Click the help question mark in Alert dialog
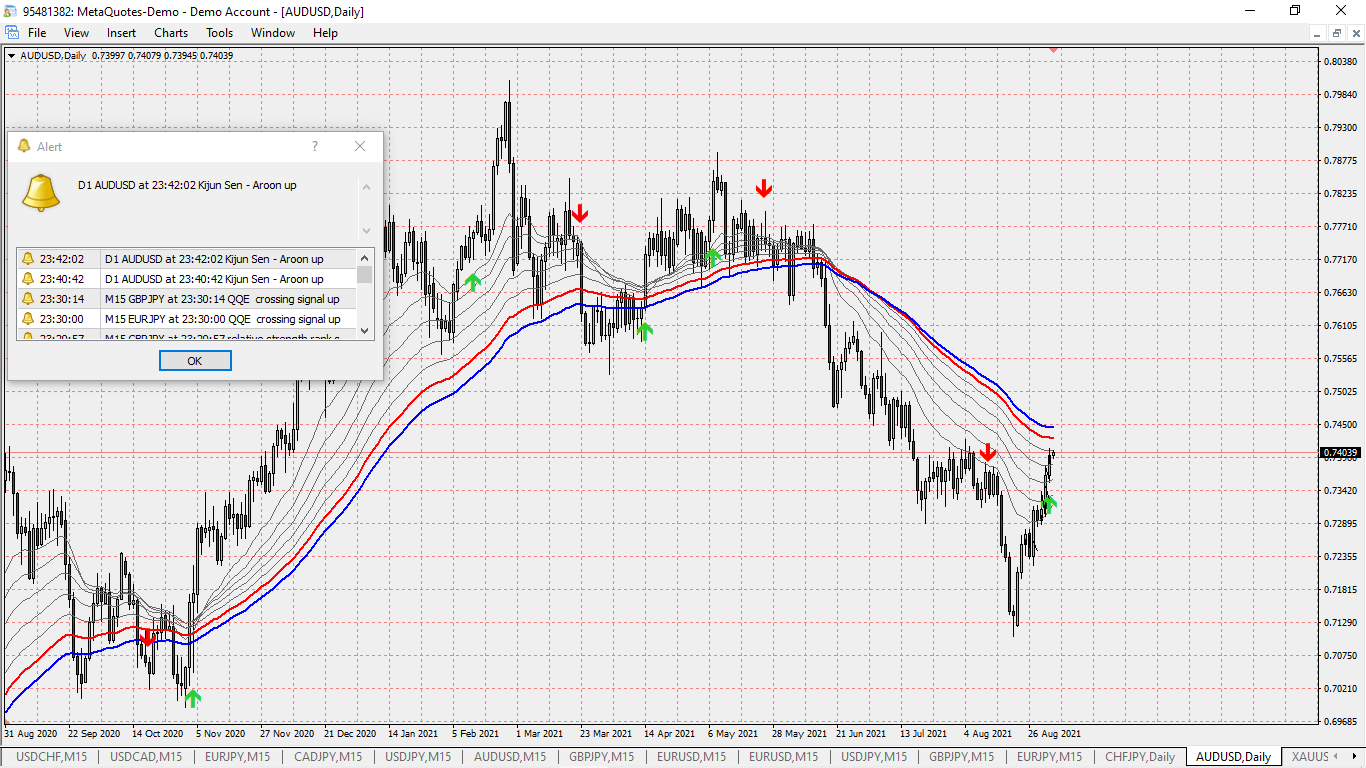This screenshot has width=1366, height=768. (x=315, y=146)
